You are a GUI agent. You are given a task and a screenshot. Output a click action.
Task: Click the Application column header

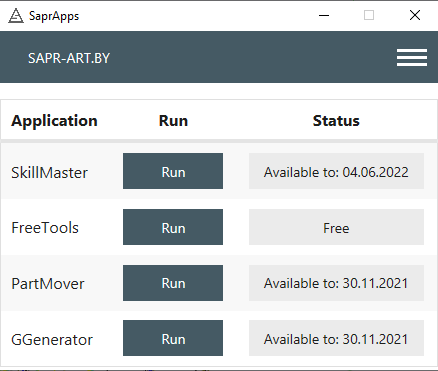click(54, 121)
